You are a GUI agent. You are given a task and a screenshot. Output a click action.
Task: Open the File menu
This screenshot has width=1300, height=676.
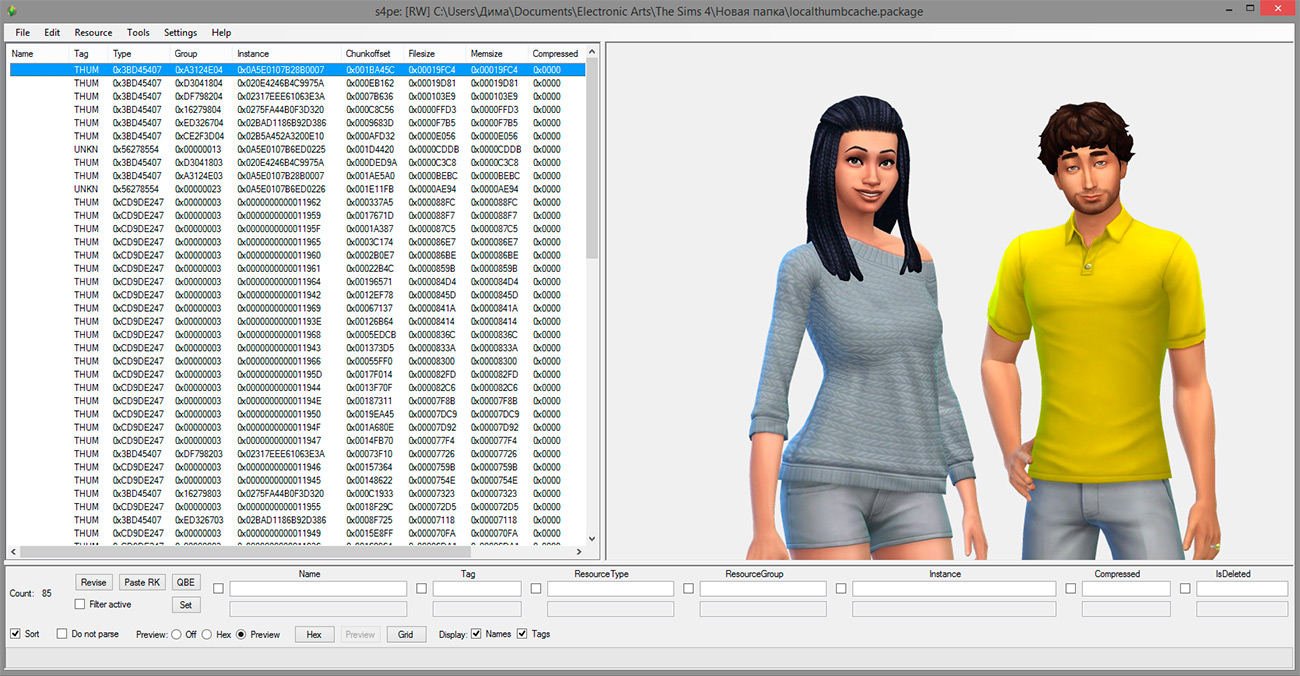(22, 33)
